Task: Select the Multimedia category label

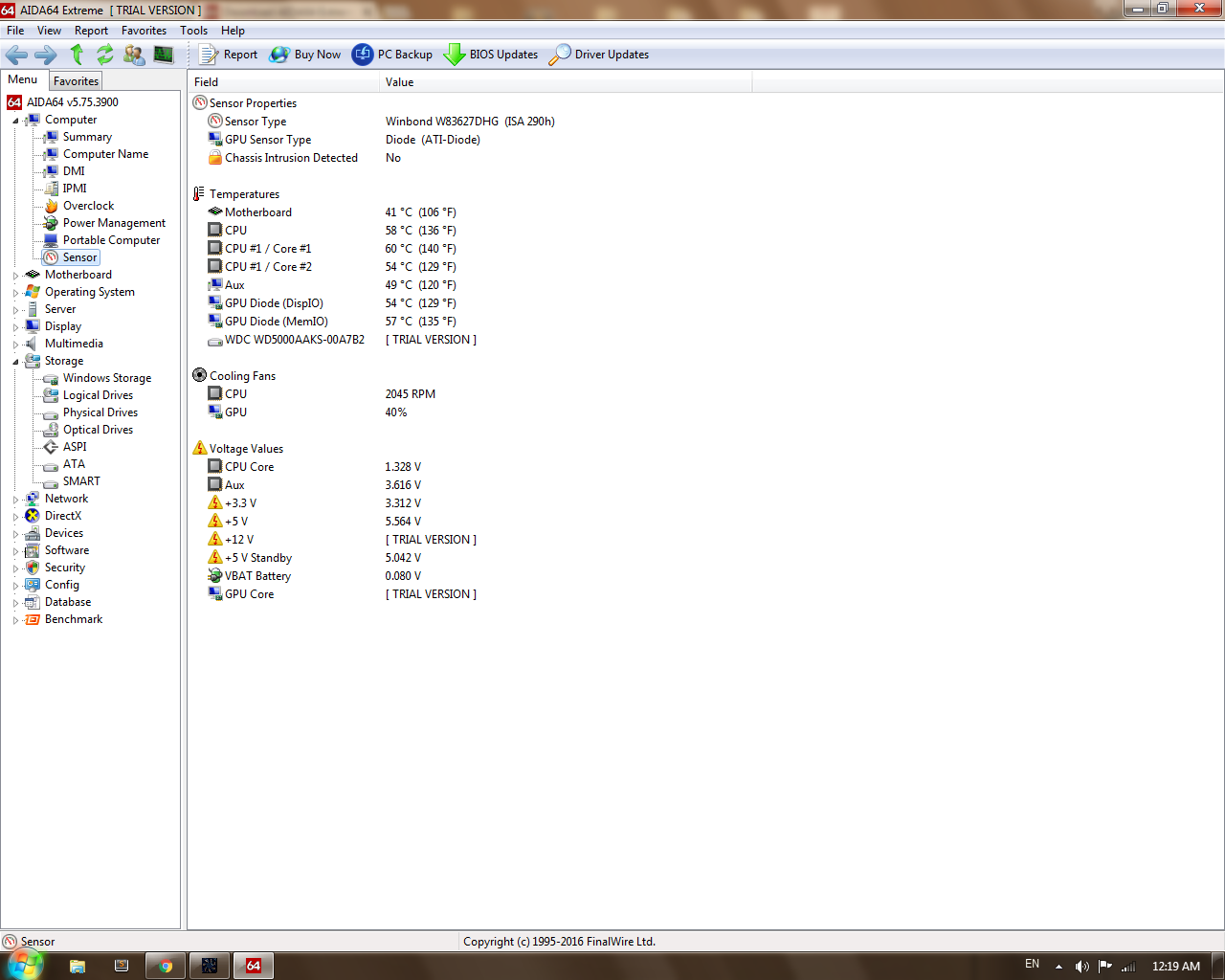Action: coord(74,344)
